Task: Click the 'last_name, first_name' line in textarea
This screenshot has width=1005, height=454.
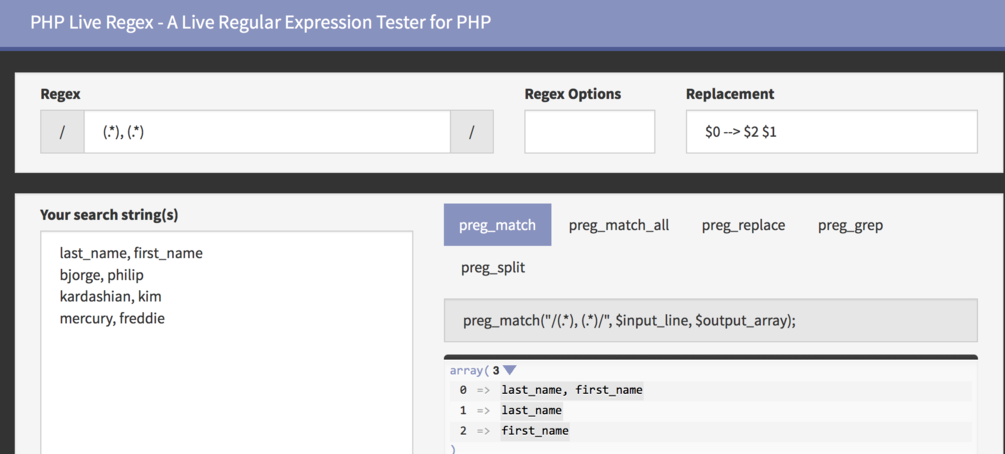Action: 131,253
